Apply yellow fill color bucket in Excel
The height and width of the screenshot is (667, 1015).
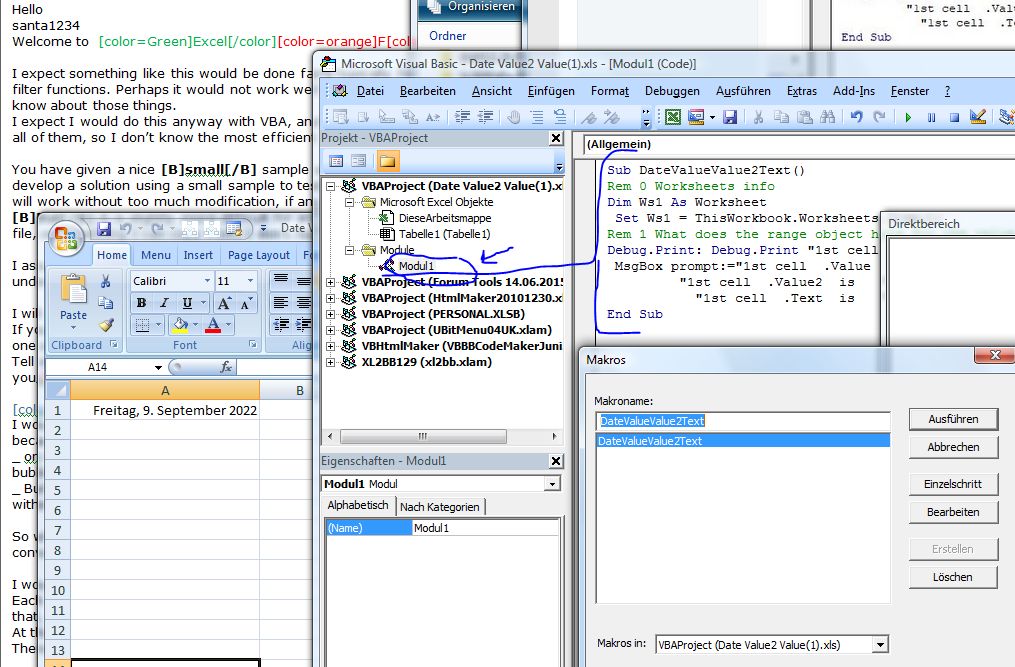click(181, 325)
